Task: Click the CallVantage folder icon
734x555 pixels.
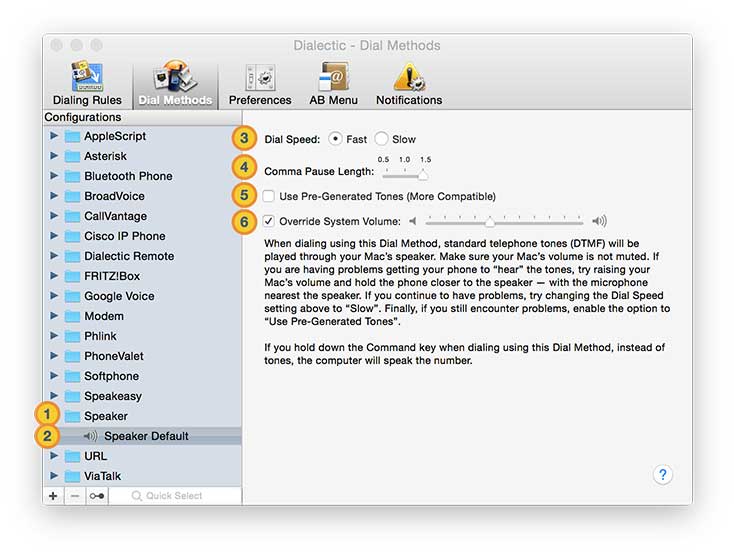Action: [x=72, y=216]
